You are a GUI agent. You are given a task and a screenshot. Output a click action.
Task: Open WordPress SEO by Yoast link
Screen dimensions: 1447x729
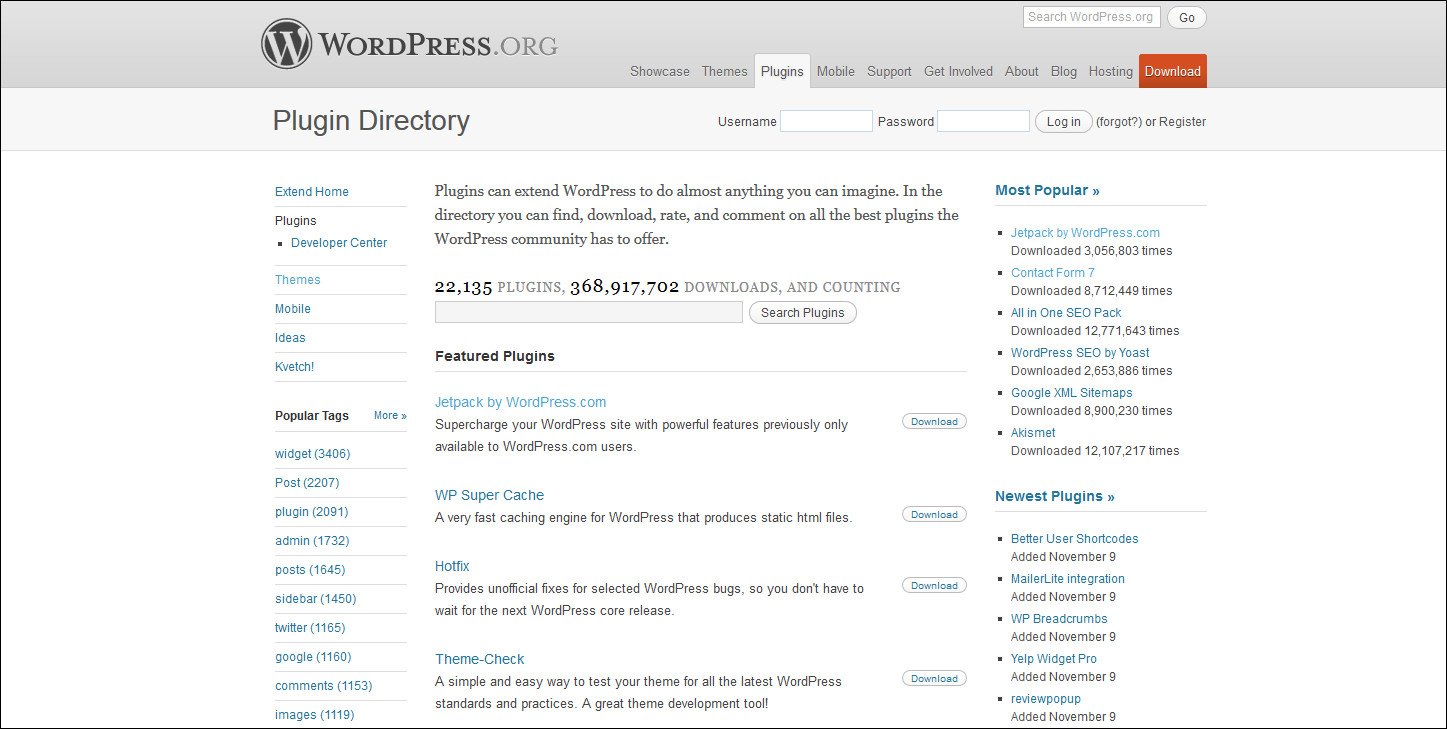(1080, 353)
